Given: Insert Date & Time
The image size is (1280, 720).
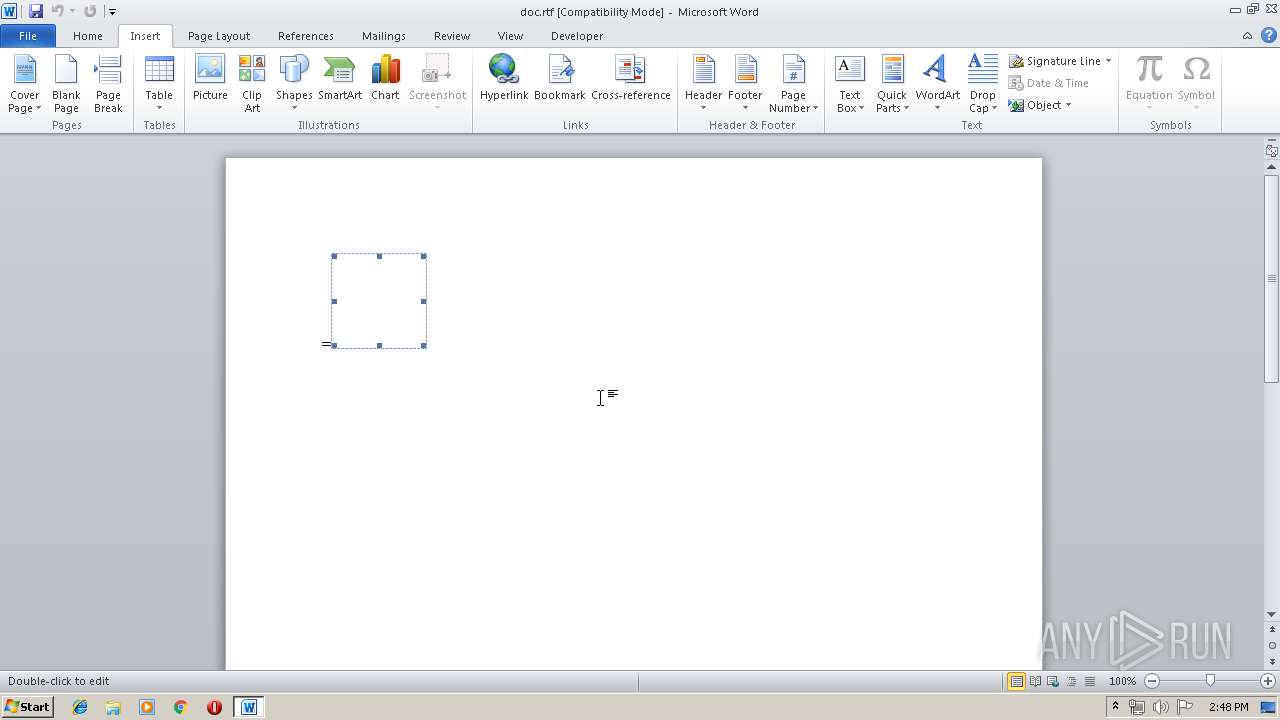Looking at the screenshot, I should 1049,83.
